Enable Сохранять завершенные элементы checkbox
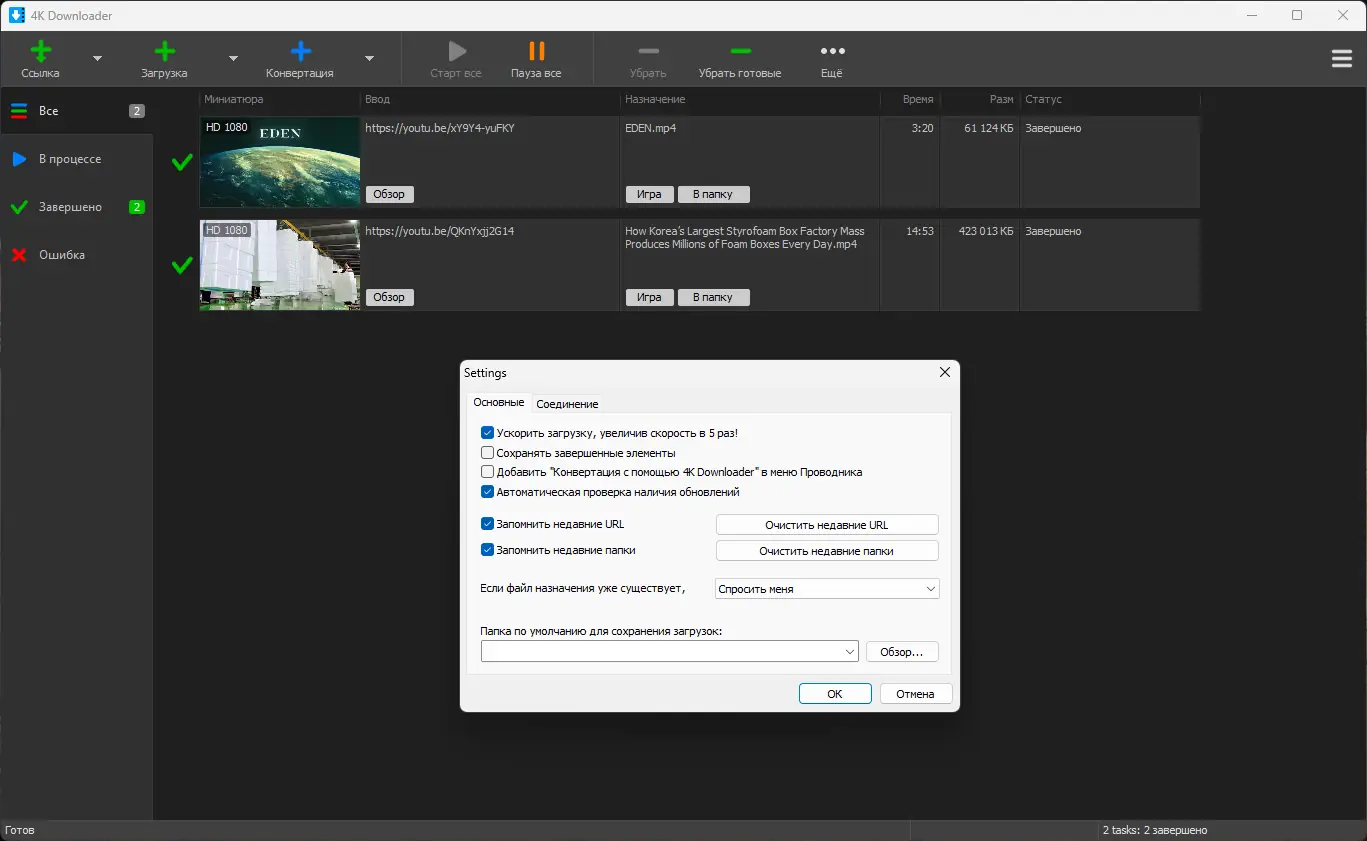 coord(488,453)
